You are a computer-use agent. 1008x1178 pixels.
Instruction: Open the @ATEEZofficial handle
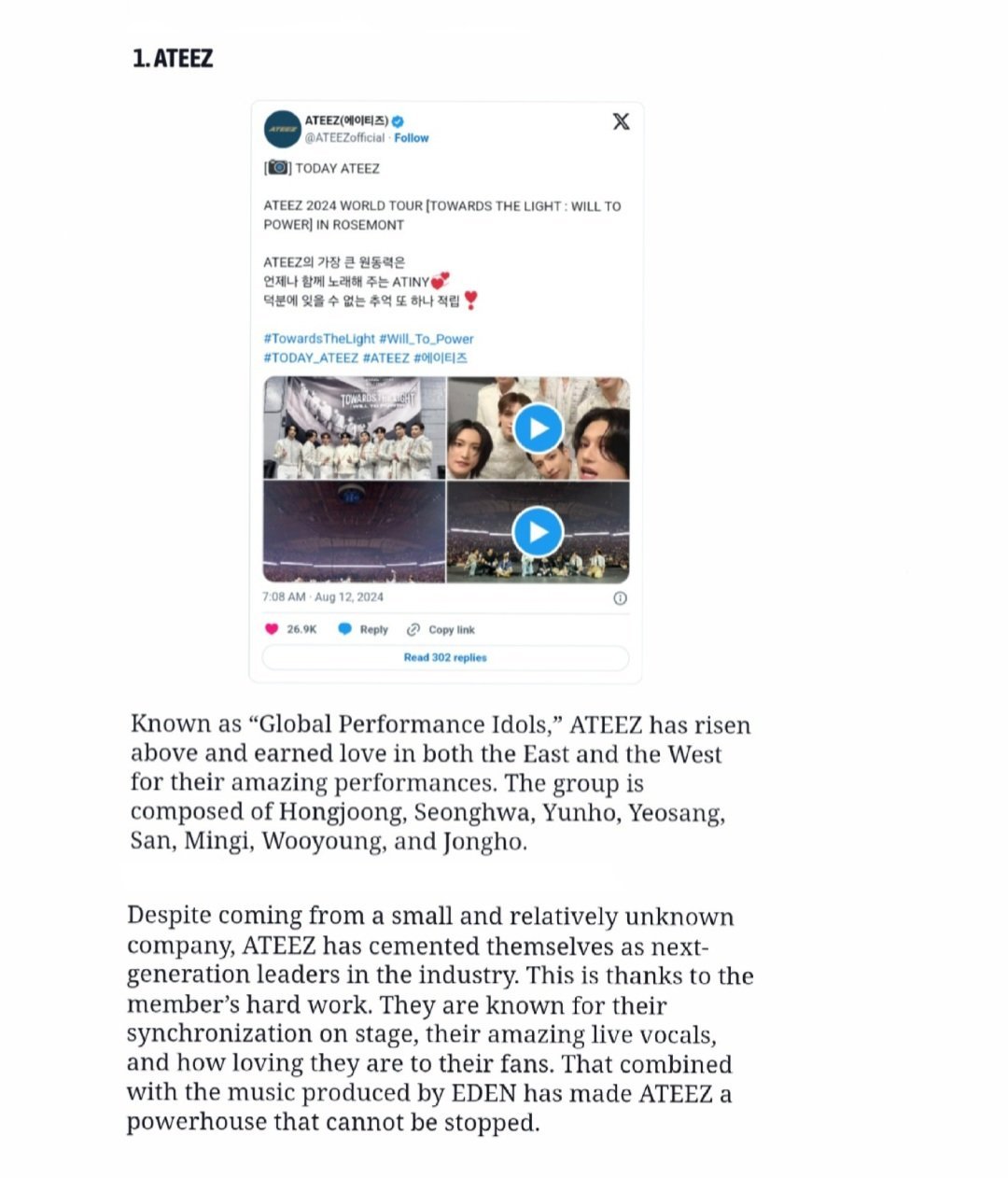[344, 138]
